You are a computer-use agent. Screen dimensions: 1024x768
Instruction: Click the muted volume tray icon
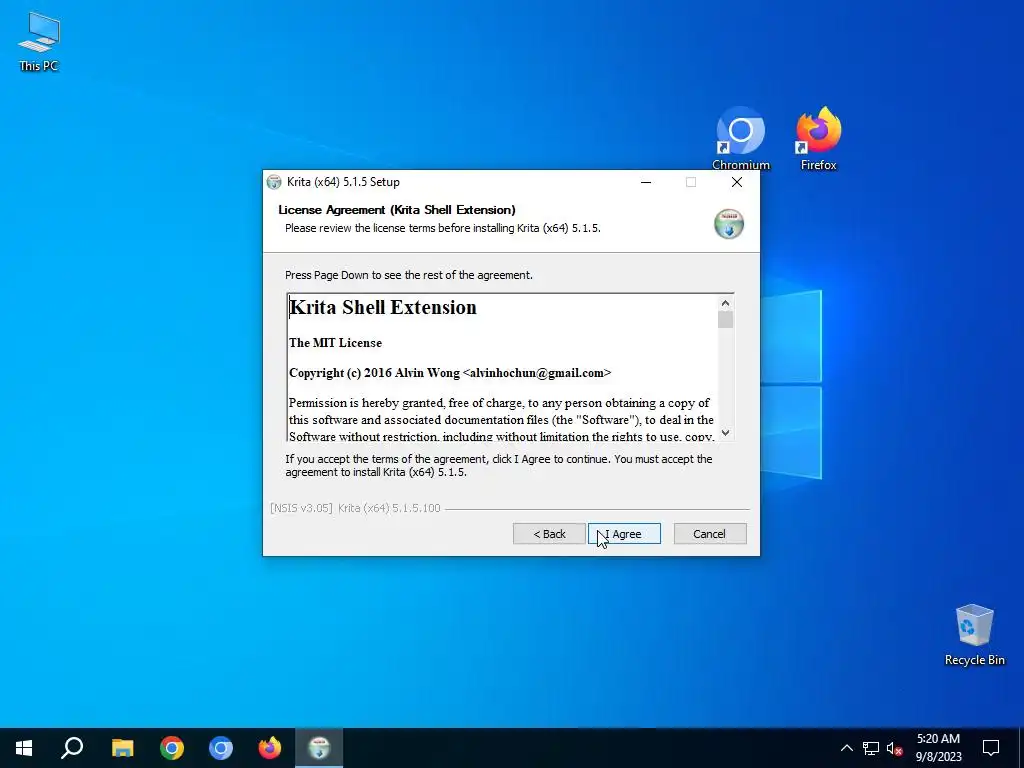894,748
